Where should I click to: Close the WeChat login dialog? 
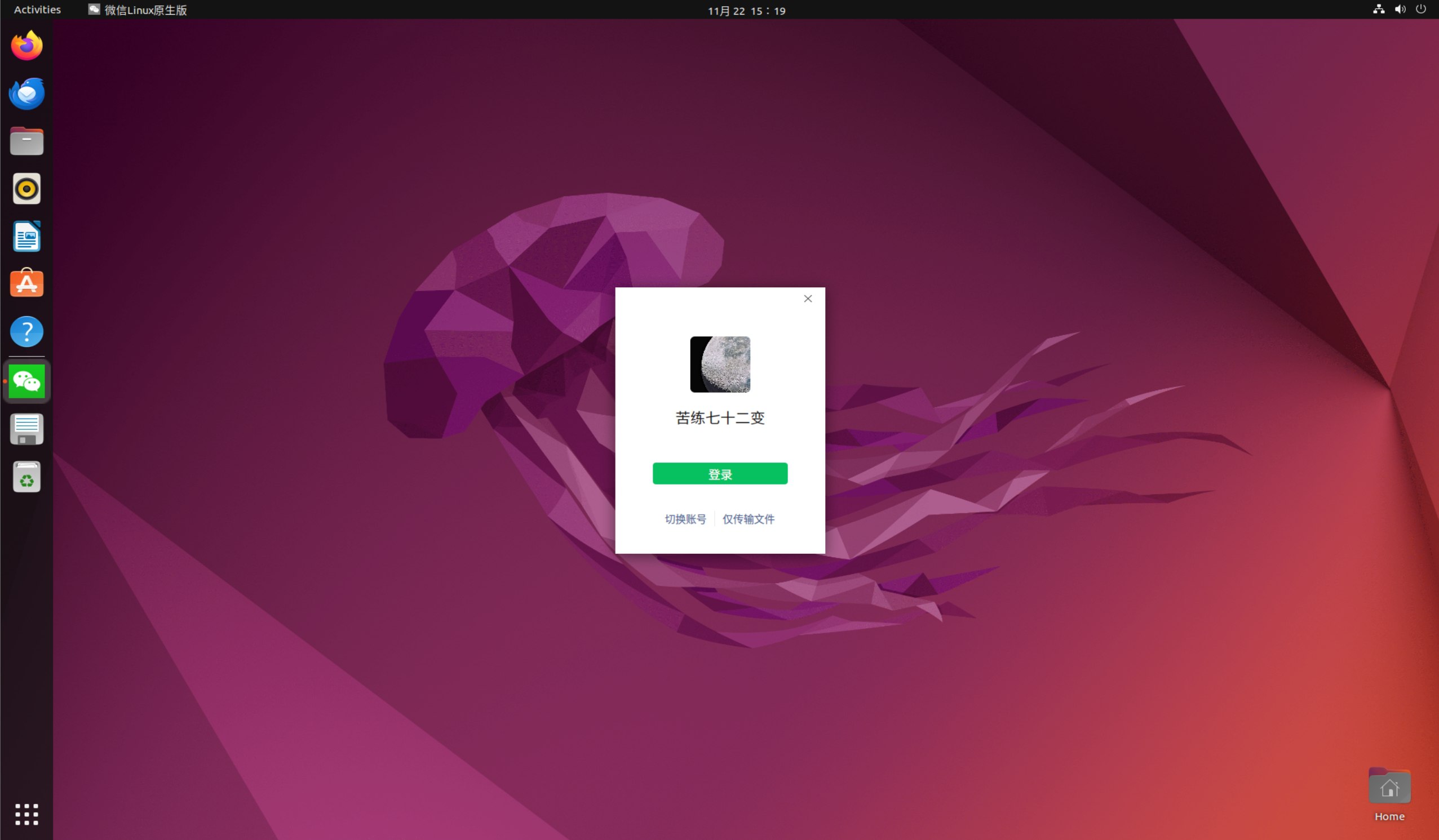[x=808, y=299]
